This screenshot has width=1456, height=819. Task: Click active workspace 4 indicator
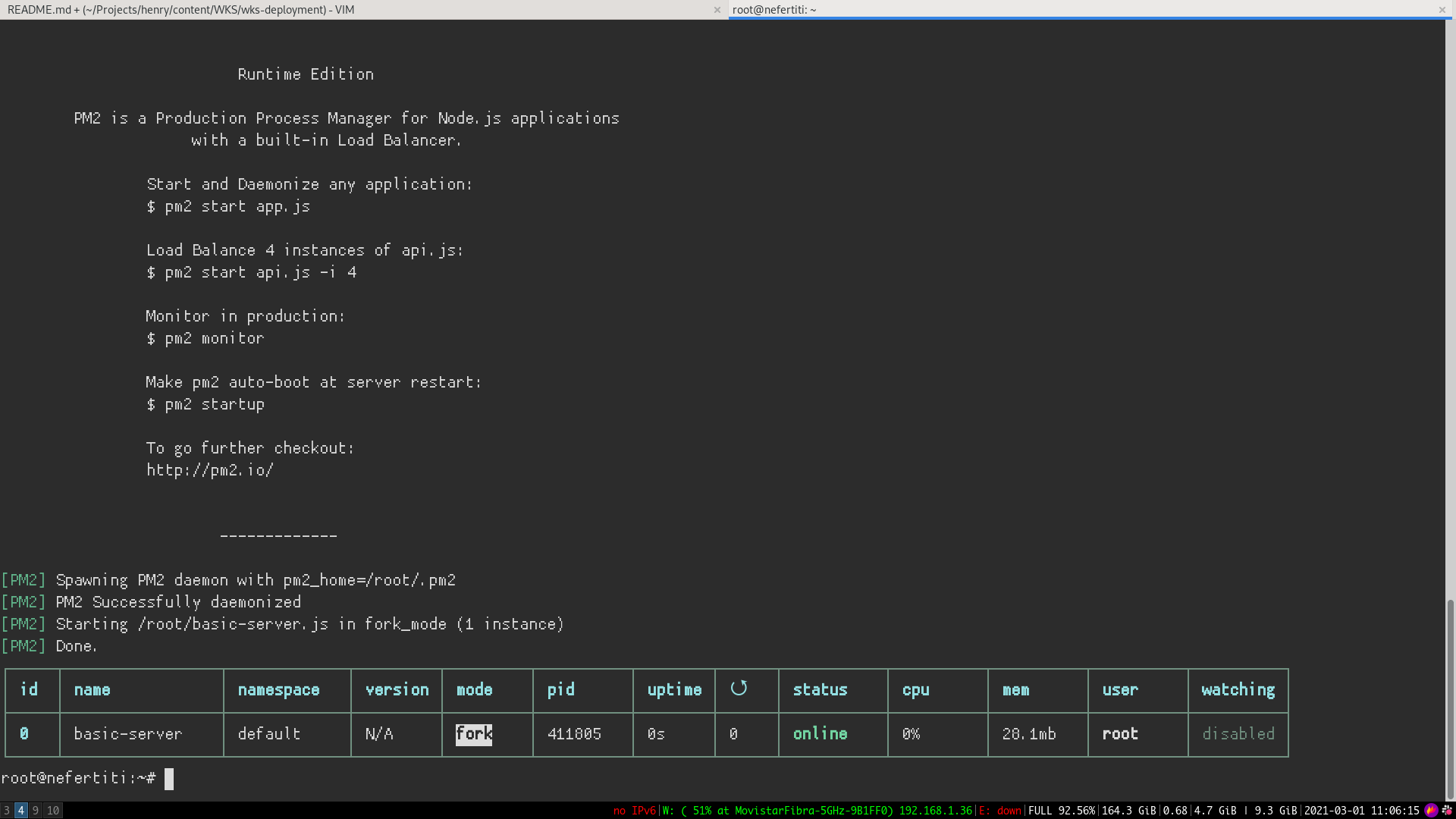(21, 811)
